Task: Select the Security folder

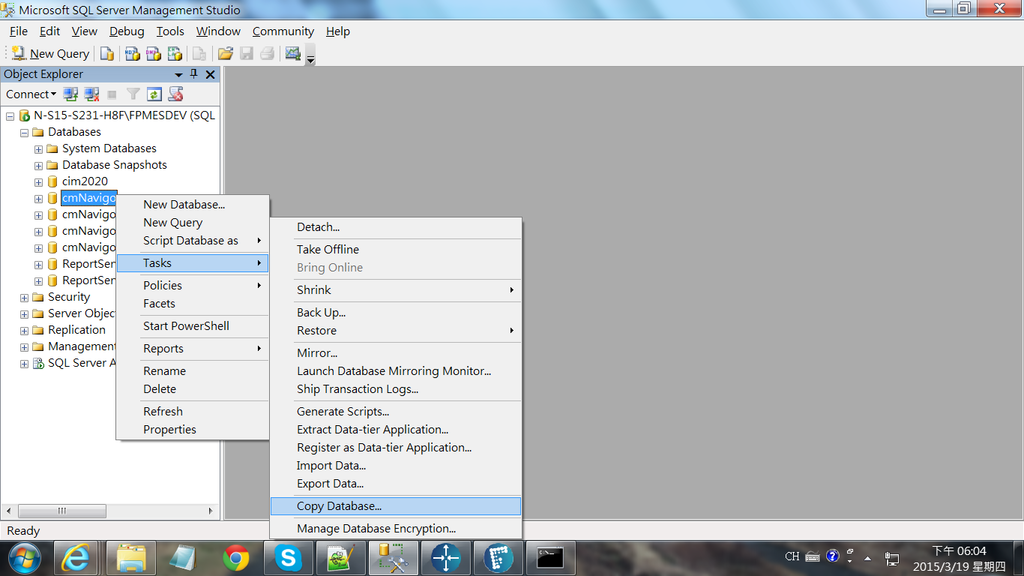Action: (69, 297)
